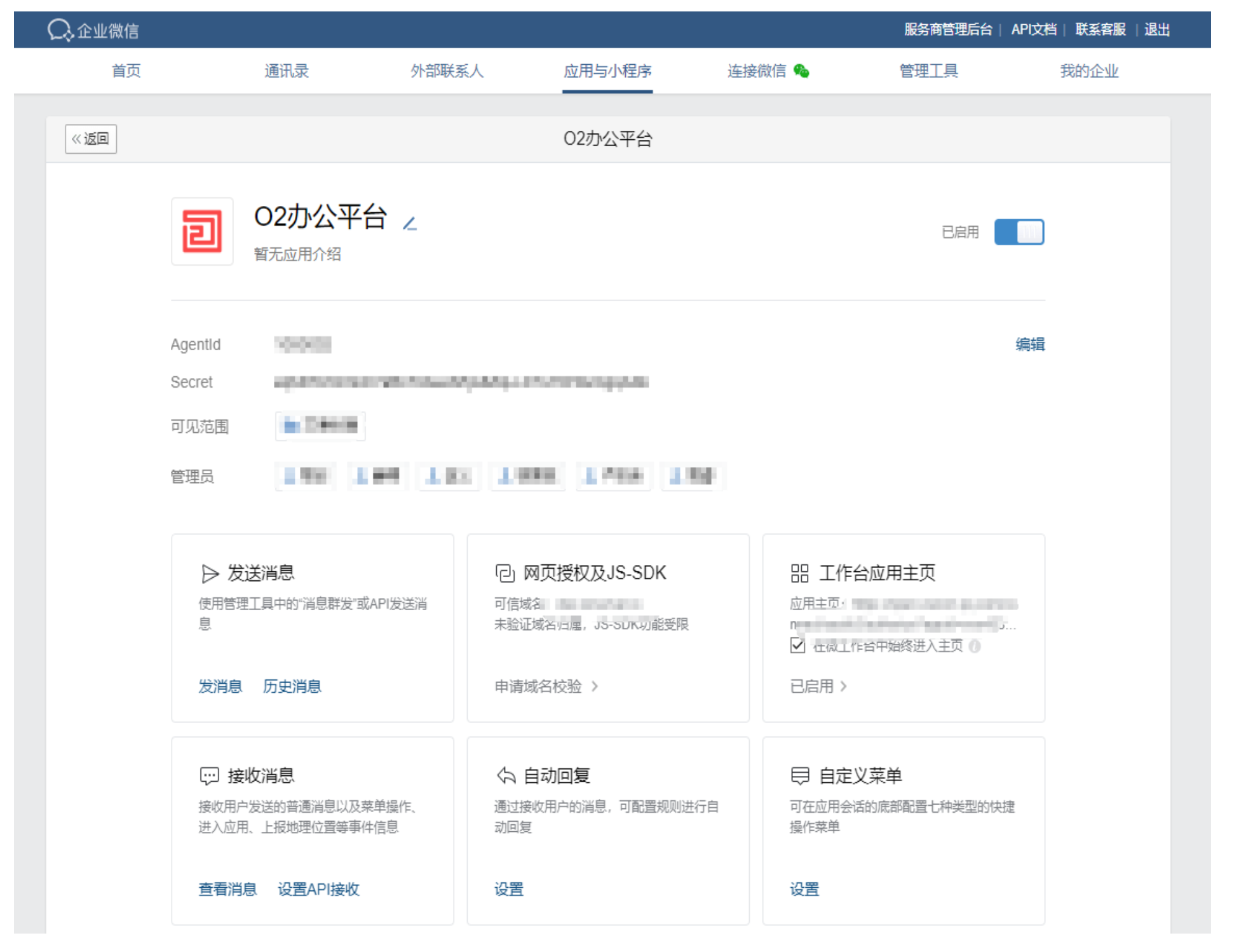Click 历史消息 link in 发送消息 card
Viewport: 1239px width, 952px height.
tap(292, 686)
